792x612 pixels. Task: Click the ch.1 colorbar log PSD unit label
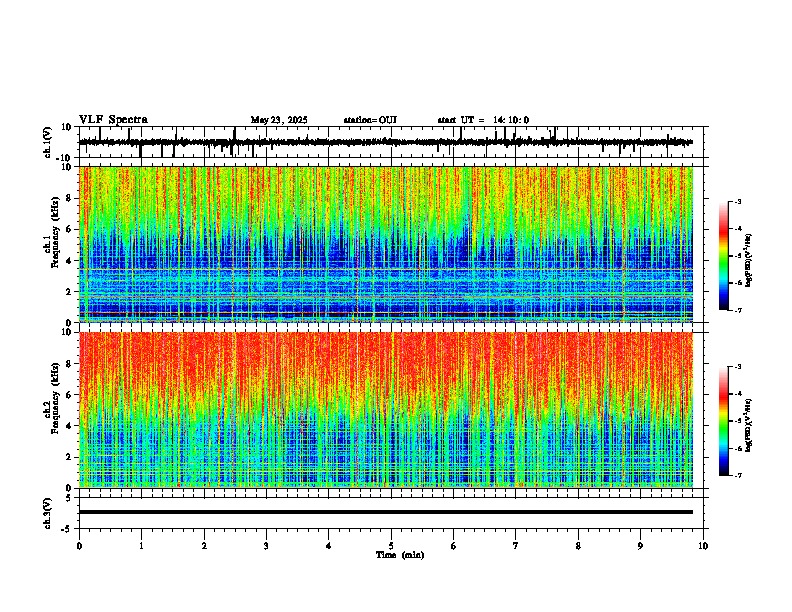pyautogui.click(x=749, y=261)
